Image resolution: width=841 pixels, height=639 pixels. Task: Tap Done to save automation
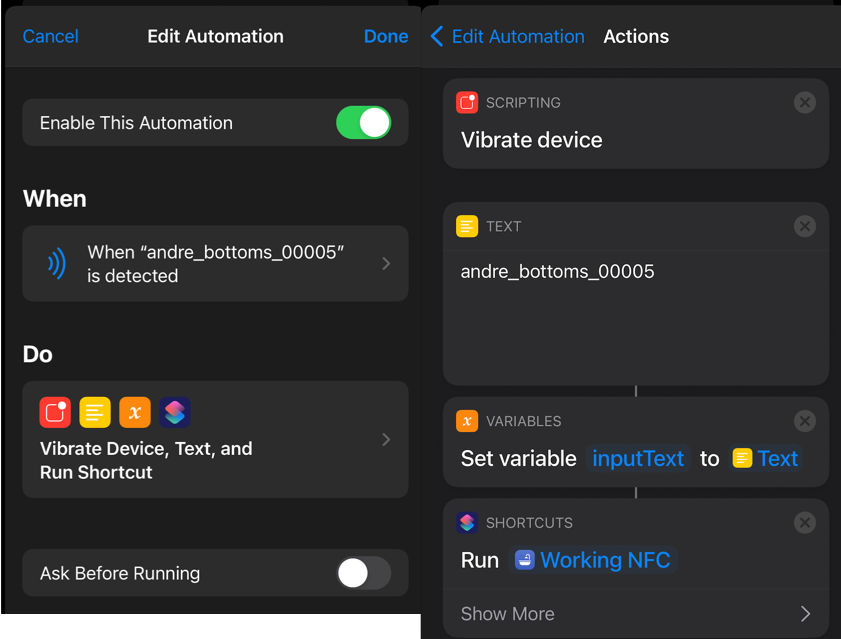coord(385,37)
